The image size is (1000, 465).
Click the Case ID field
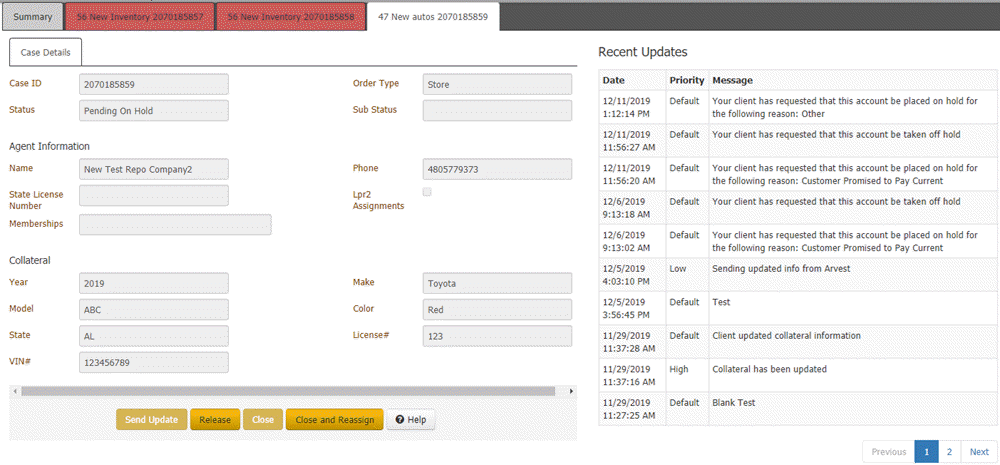click(154, 85)
